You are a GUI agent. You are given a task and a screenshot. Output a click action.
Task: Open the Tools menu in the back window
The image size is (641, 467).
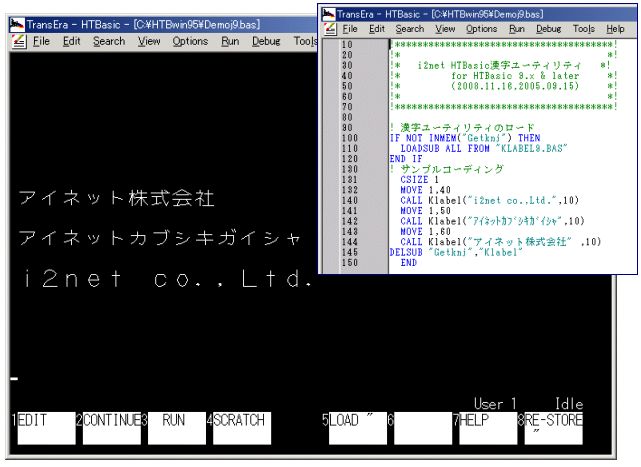pos(305,41)
